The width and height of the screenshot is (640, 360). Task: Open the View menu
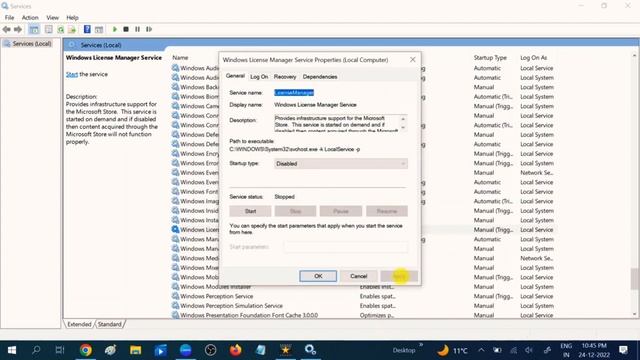click(52, 18)
